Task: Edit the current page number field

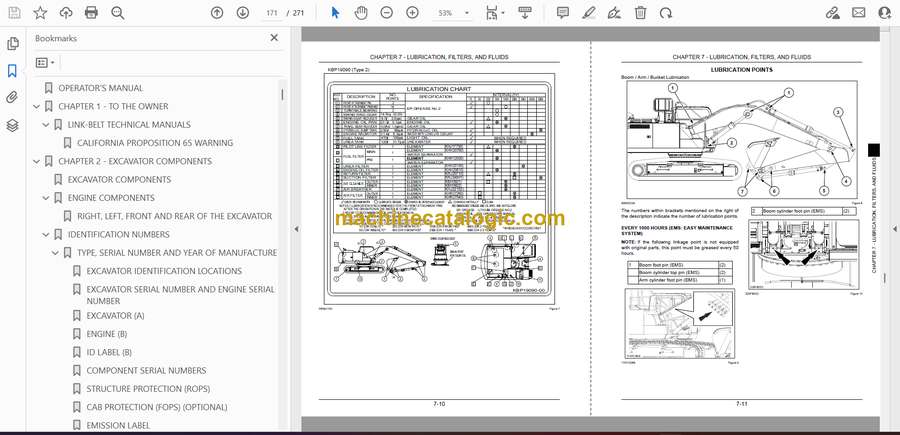Action: point(271,13)
